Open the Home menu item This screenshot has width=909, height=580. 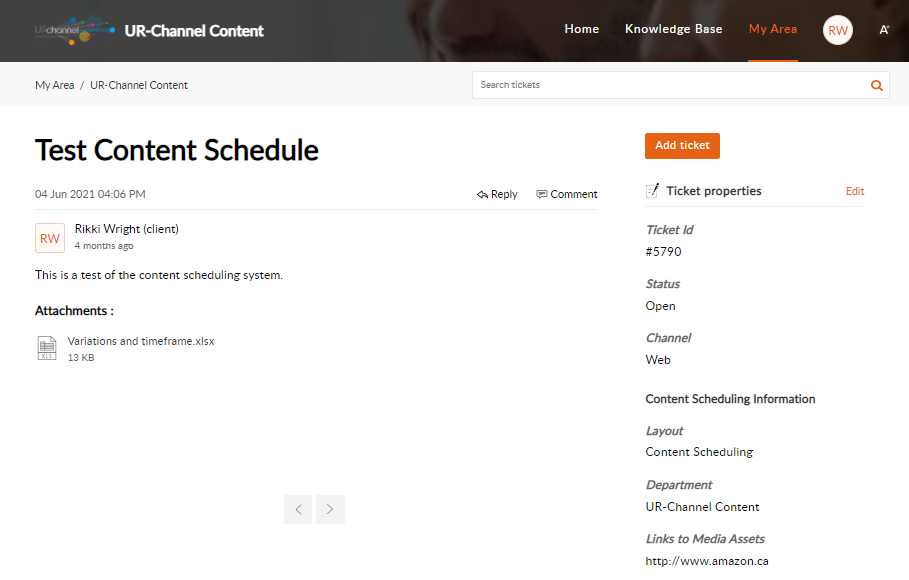[x=581, y=29]
